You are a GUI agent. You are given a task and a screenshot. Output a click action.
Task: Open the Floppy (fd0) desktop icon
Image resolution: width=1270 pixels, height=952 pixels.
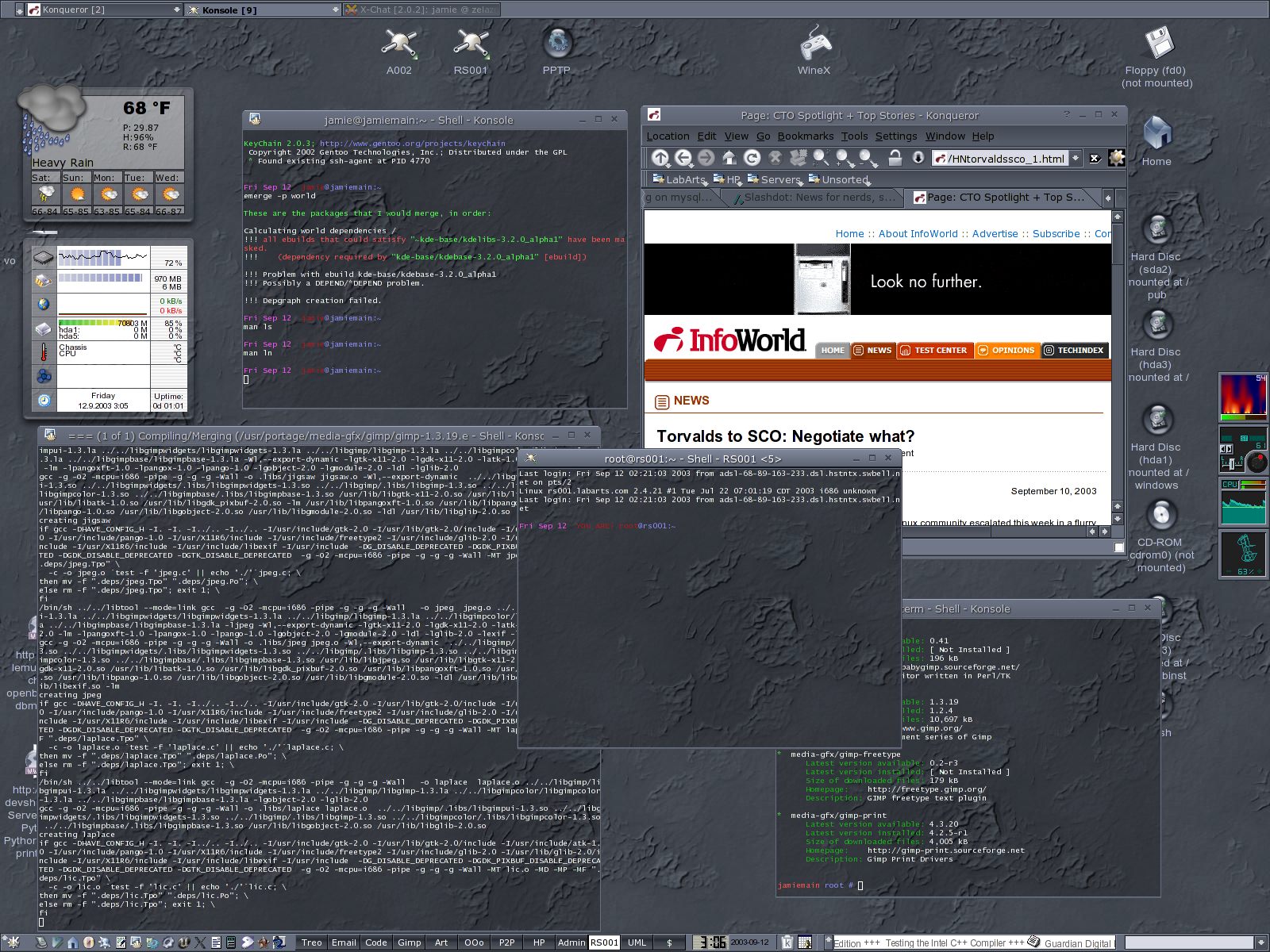pos(1157,57)
